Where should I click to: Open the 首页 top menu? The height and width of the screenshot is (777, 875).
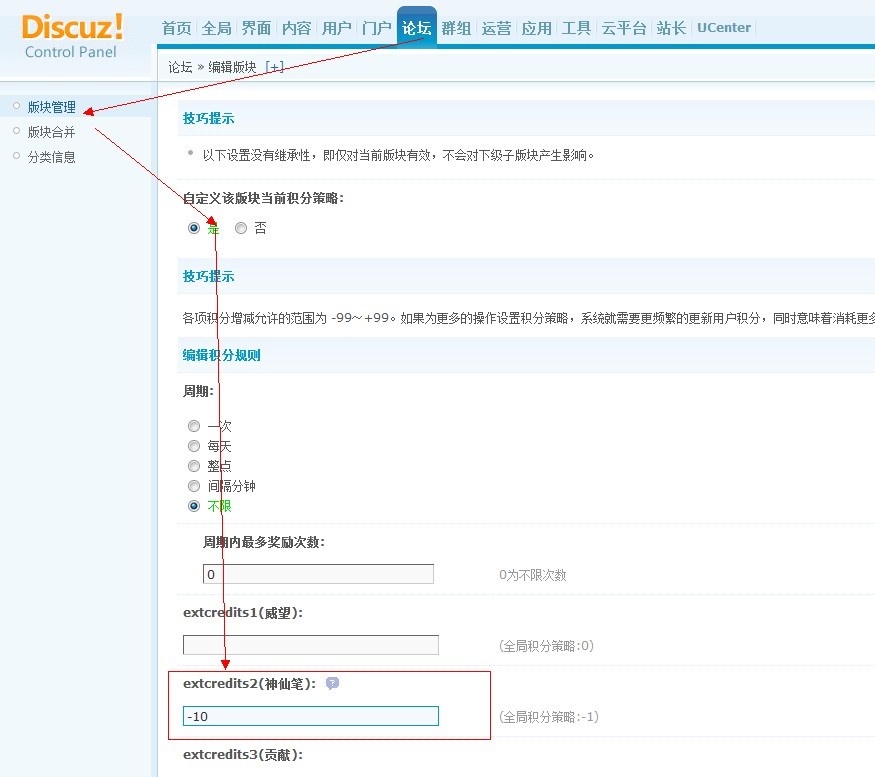[x=176, y=28]
